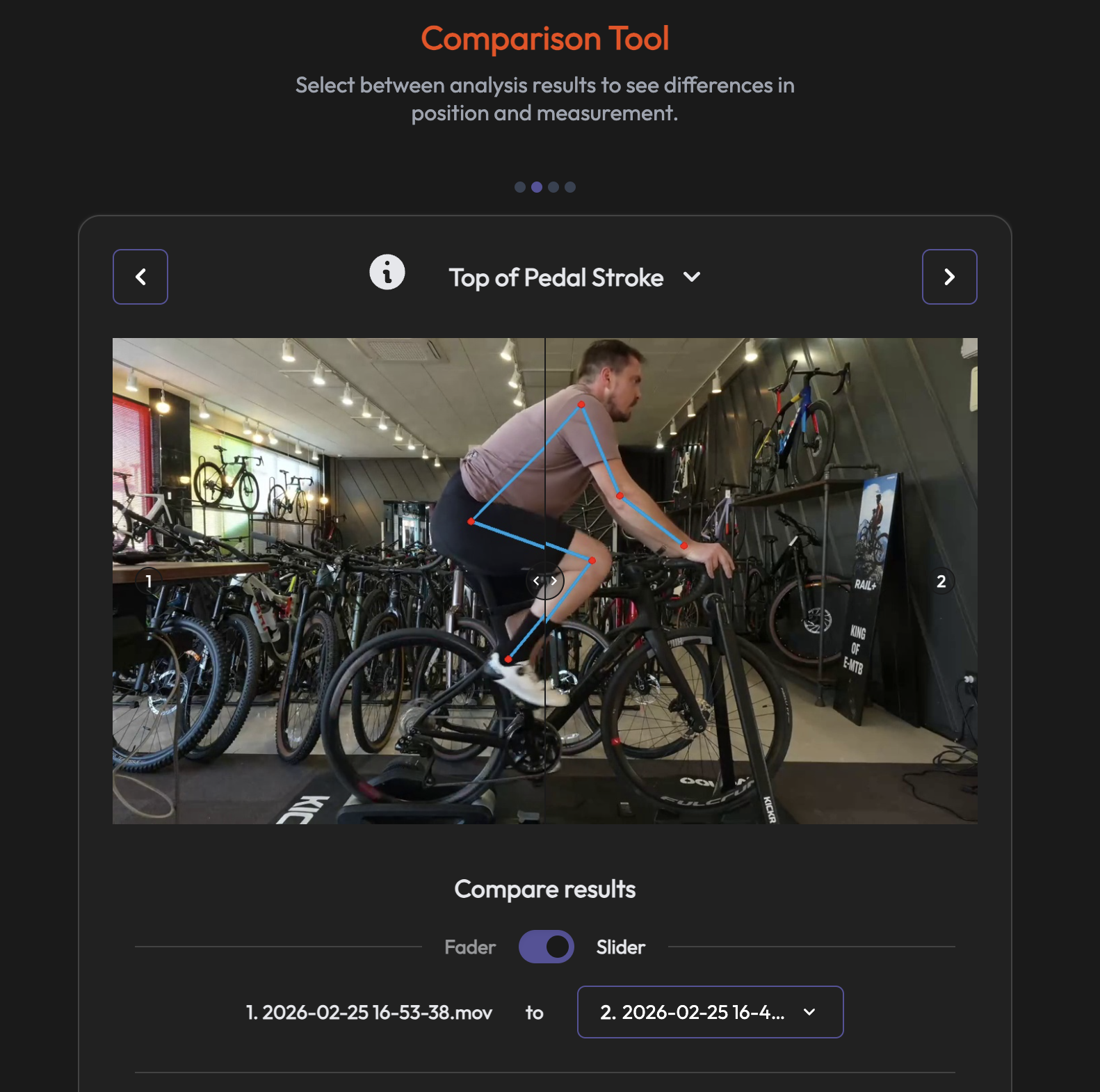
Task: Expand the Top of Pedal Stroke dropdown
Action: tap(574, 278)
